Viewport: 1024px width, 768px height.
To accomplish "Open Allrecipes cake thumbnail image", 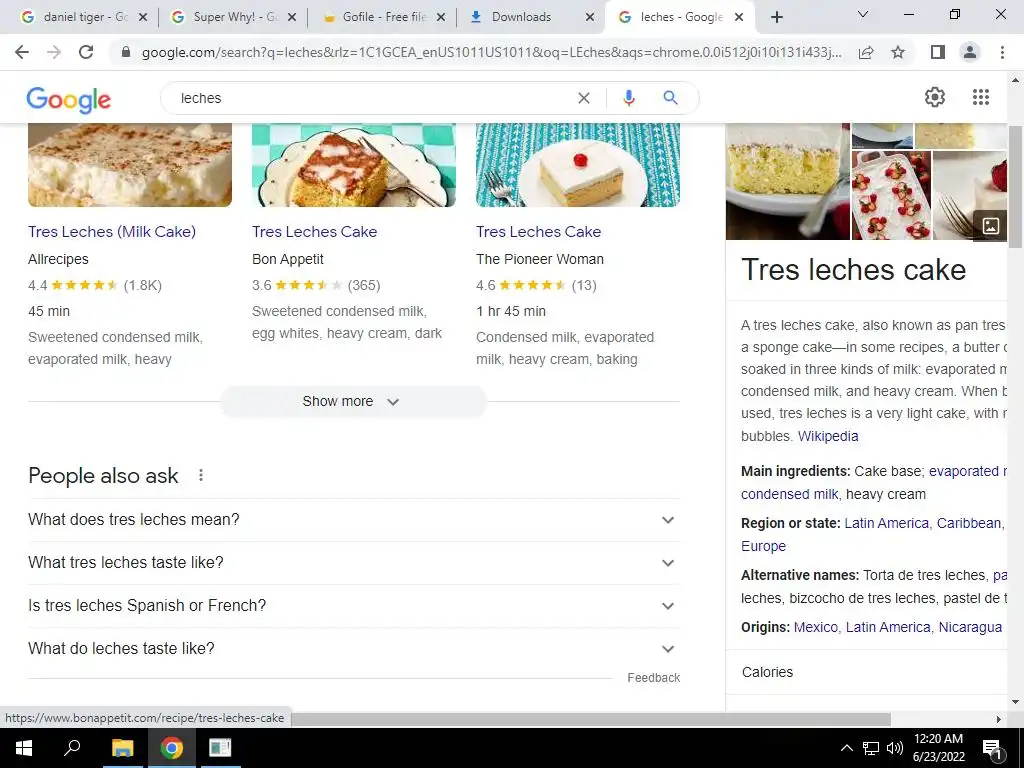I will (x=130, y=165).
